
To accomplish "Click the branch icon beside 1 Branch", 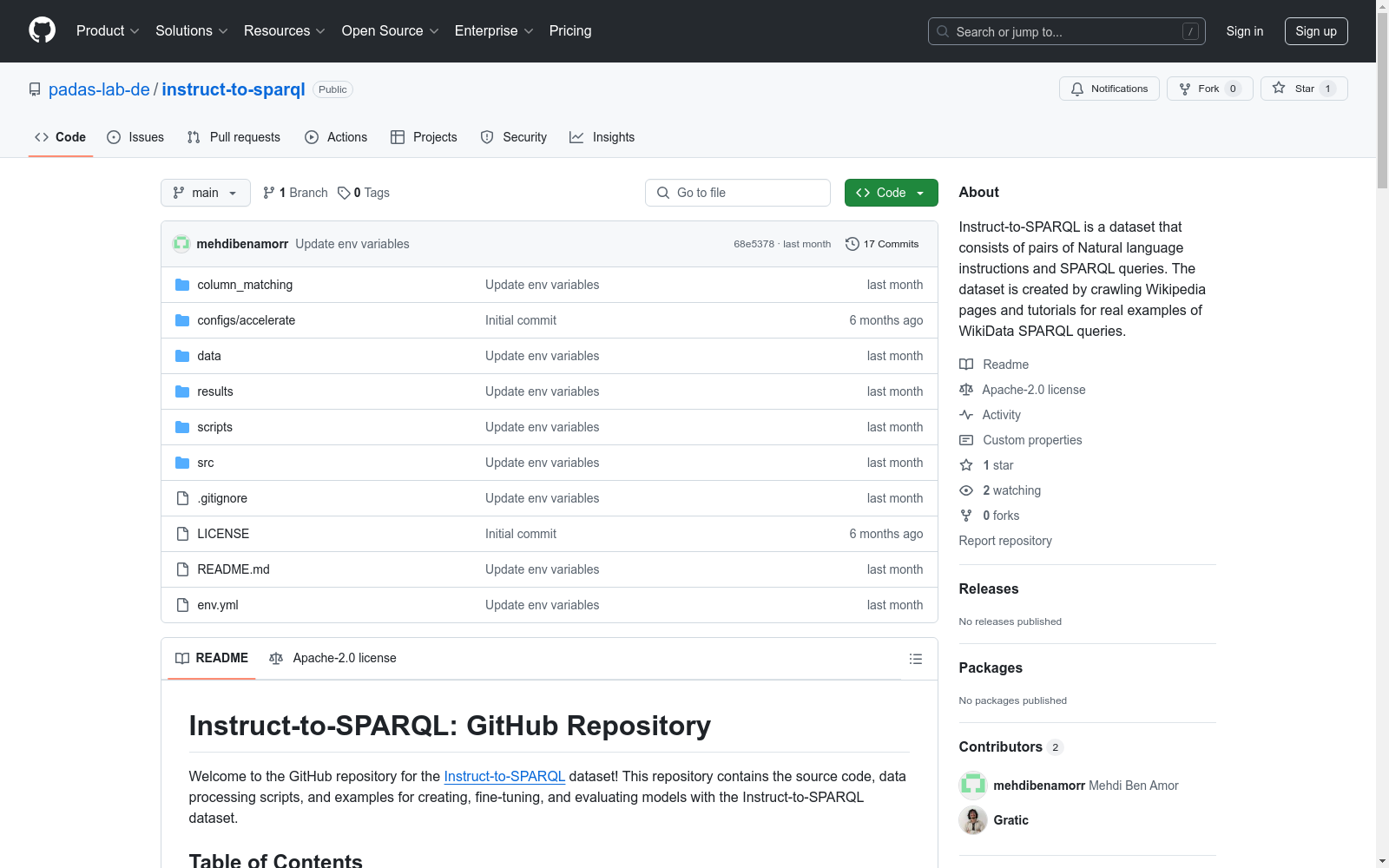I will [269, 193].
